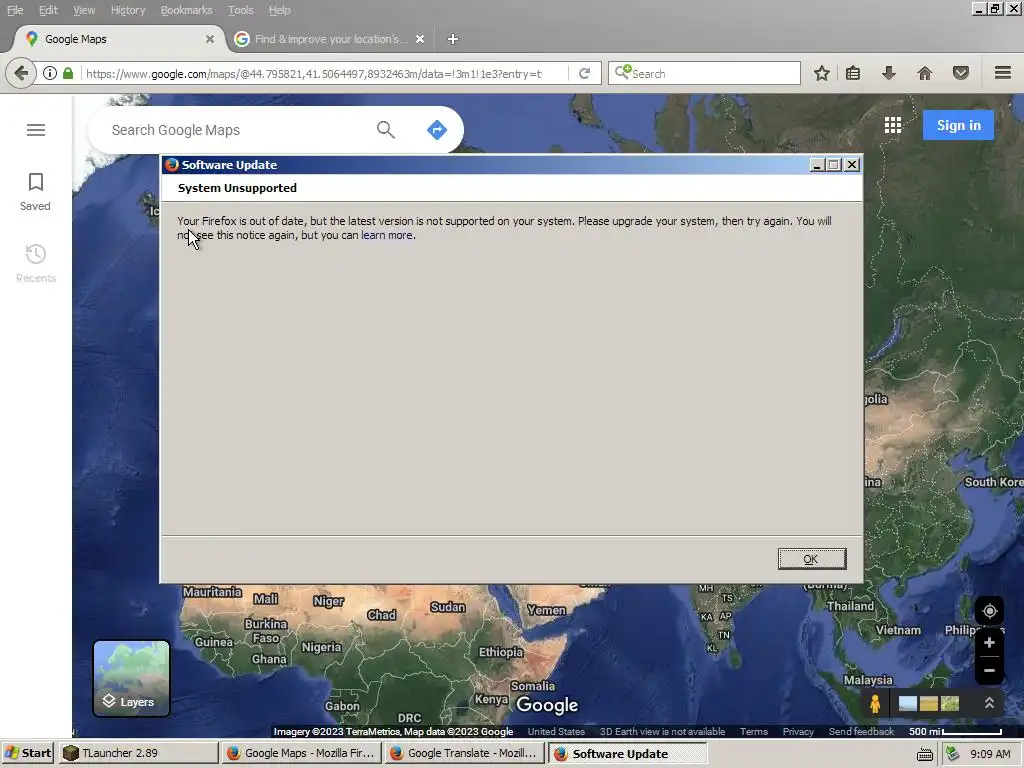Click the system tray clock 9:09 AM
Screen dimensions: 1024x768
pyautogui.click(x=990, y=754)
